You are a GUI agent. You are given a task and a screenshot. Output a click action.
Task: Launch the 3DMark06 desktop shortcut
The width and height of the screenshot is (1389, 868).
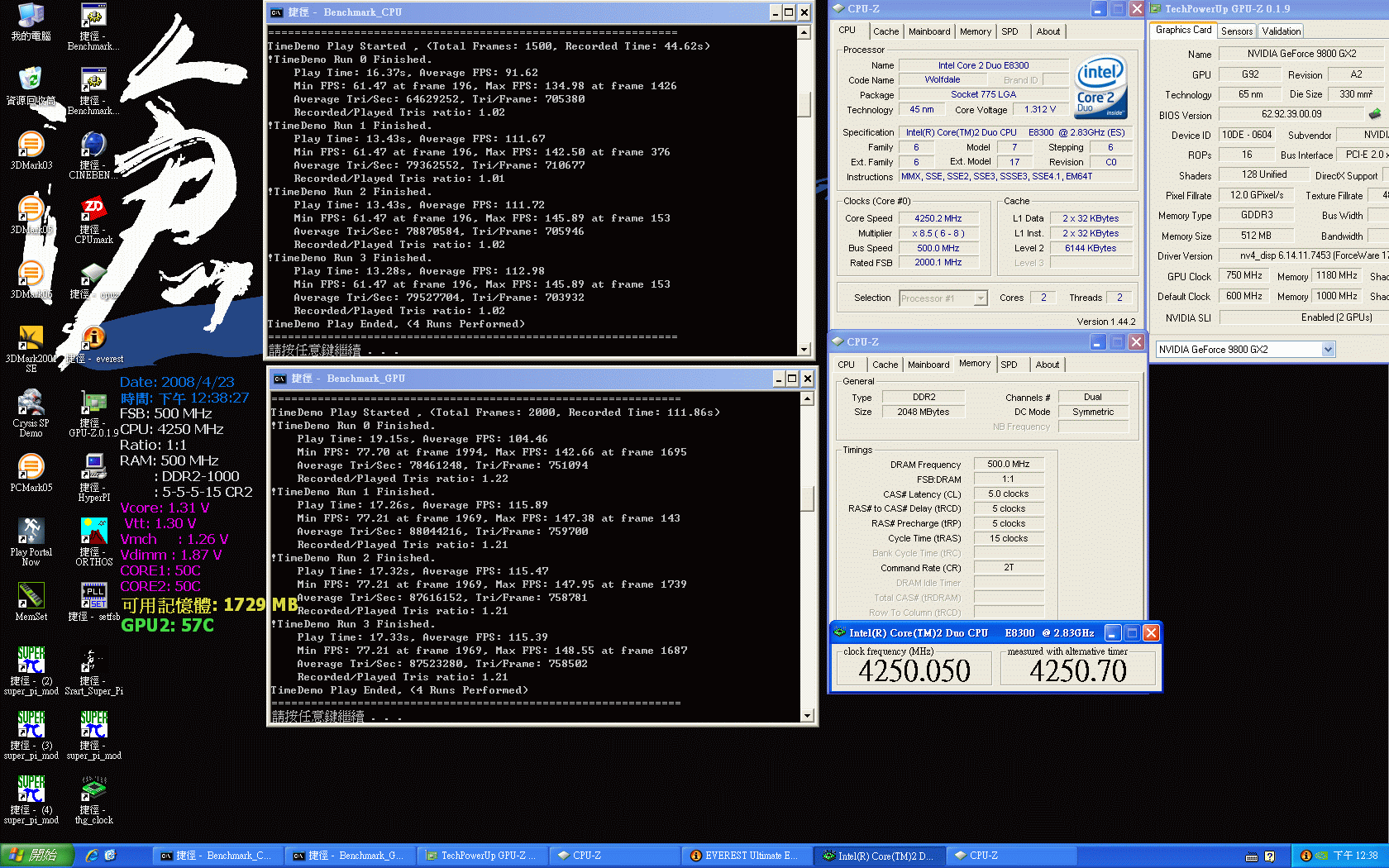[x=31, y=279]
